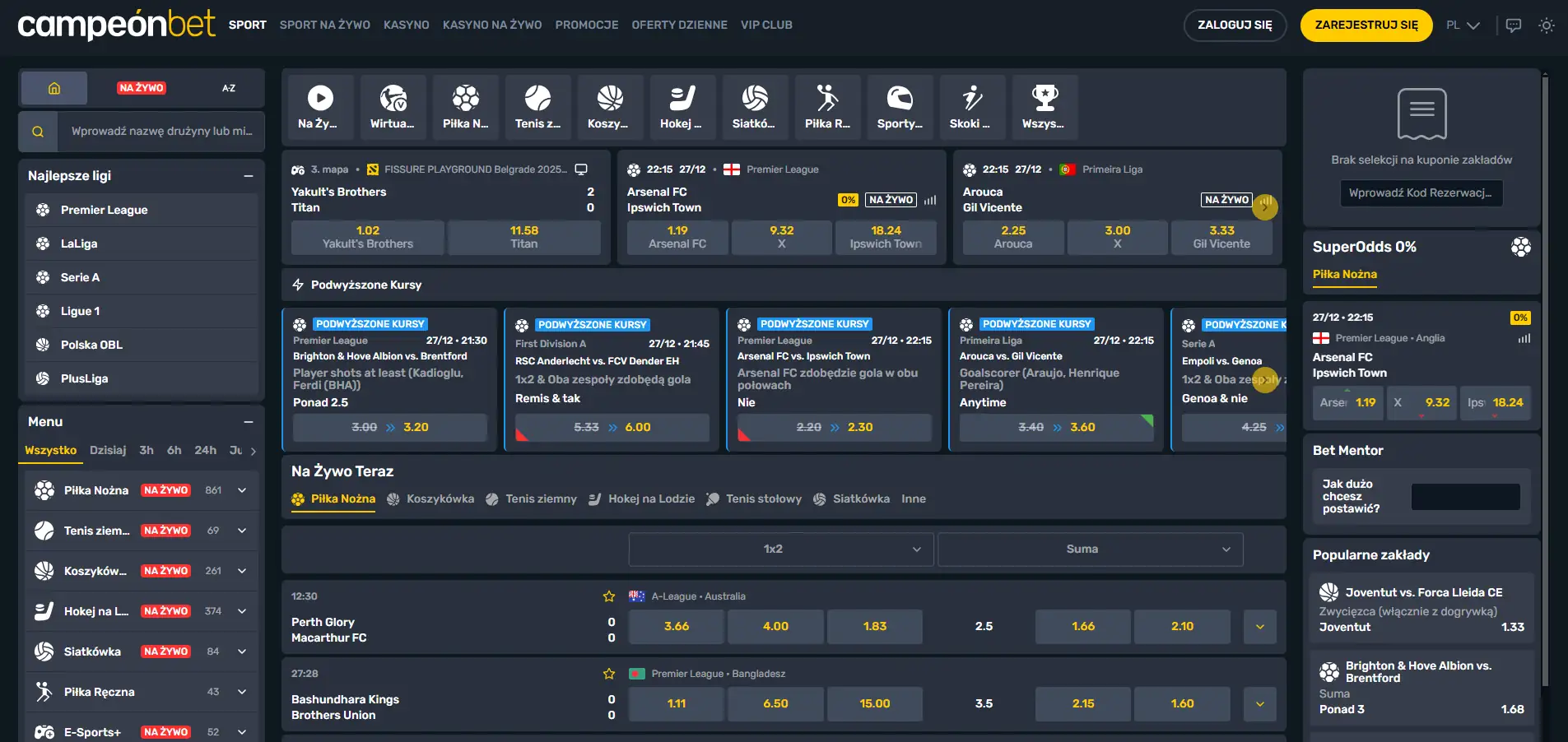Open the PL language dropdown
This screenshot has height=742, width=1568.
pyautogui.click(x=1463, y=26)
